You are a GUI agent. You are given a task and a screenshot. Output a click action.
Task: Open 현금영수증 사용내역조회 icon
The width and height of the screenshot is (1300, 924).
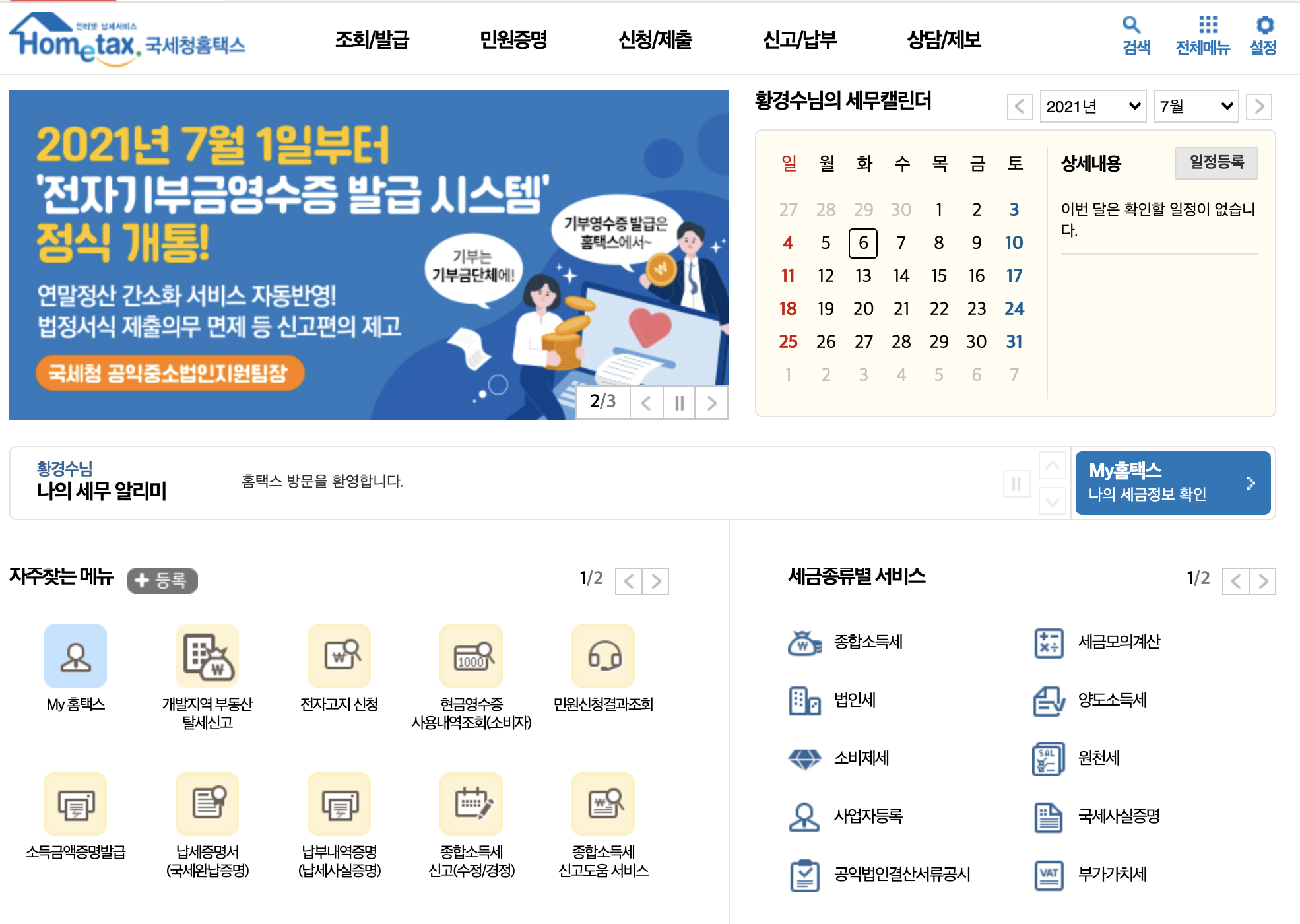(471, 656)
